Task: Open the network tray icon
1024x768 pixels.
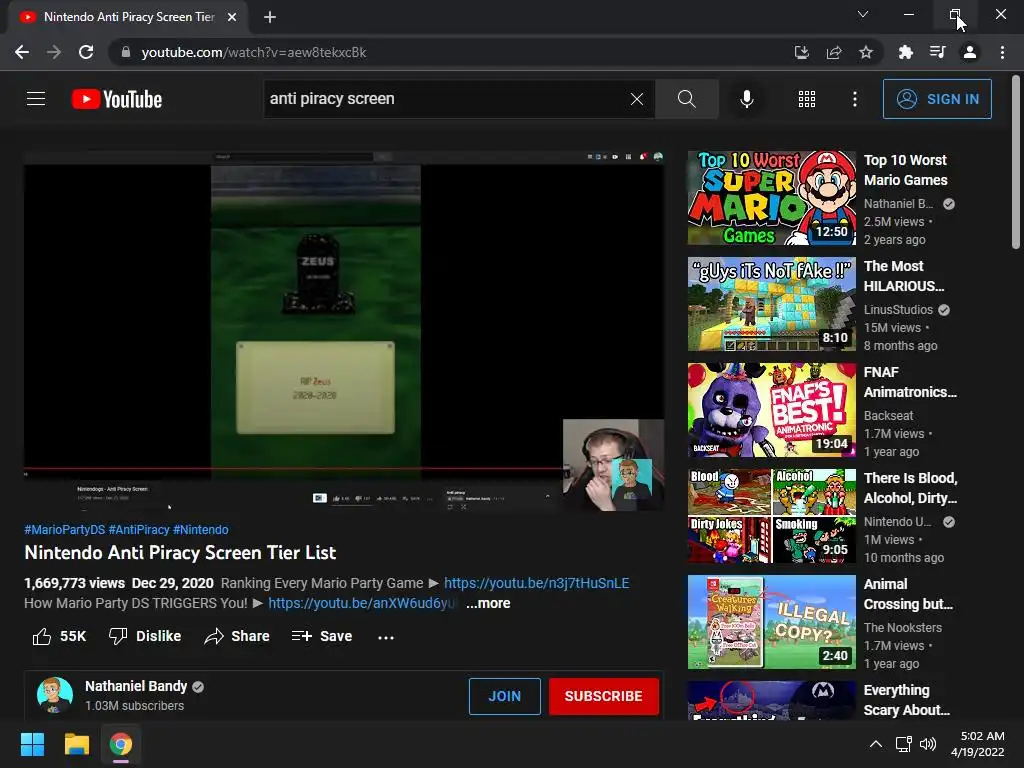Action: (x=903, y=744)
